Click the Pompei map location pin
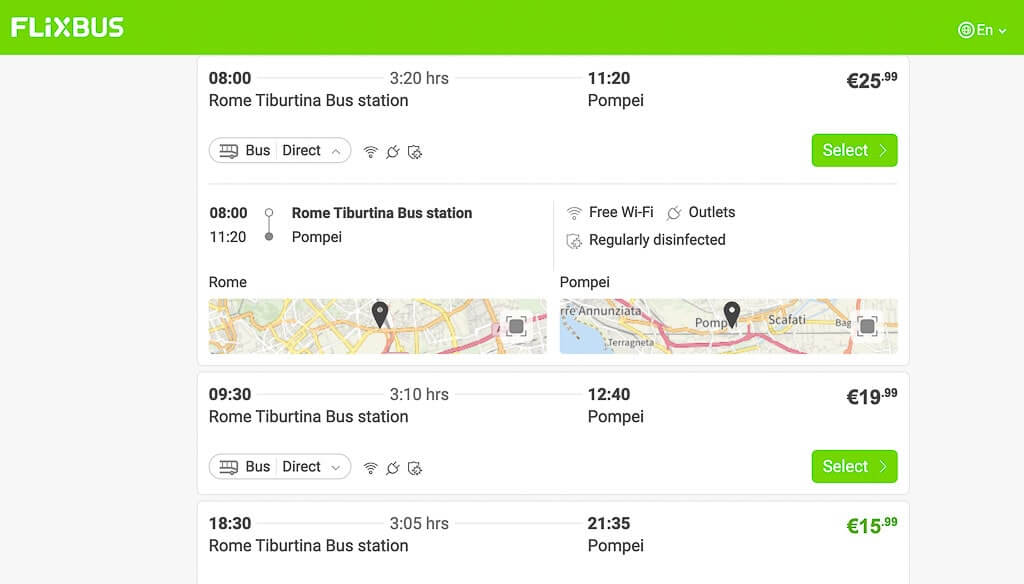 731,314
